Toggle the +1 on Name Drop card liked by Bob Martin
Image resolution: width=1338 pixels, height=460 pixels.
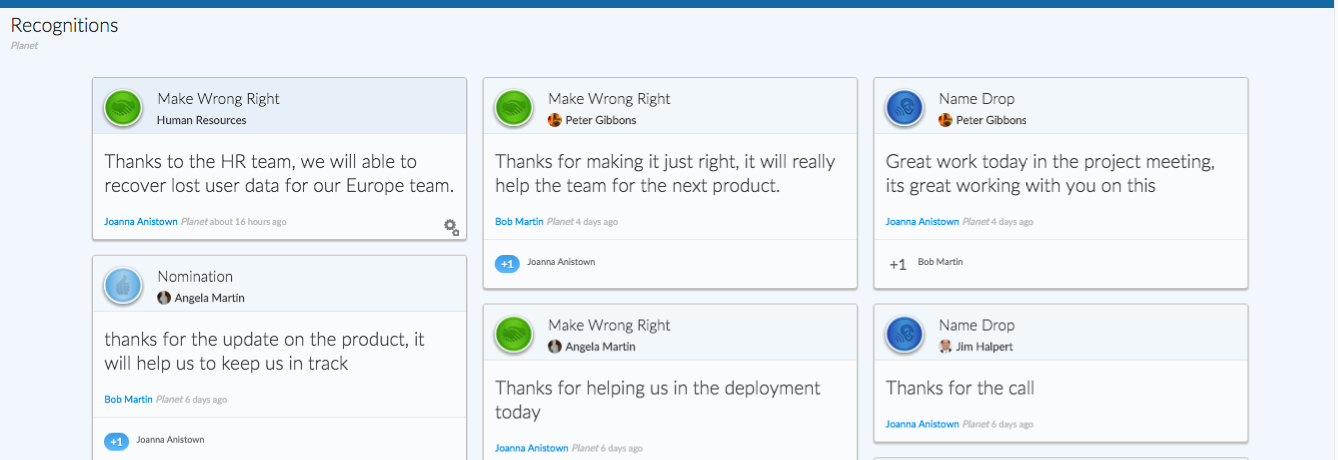tap(898, 264)
